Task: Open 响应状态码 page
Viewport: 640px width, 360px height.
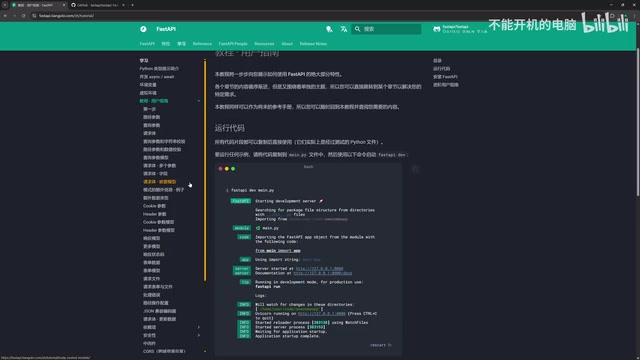Action: click(x=153, y=254)
